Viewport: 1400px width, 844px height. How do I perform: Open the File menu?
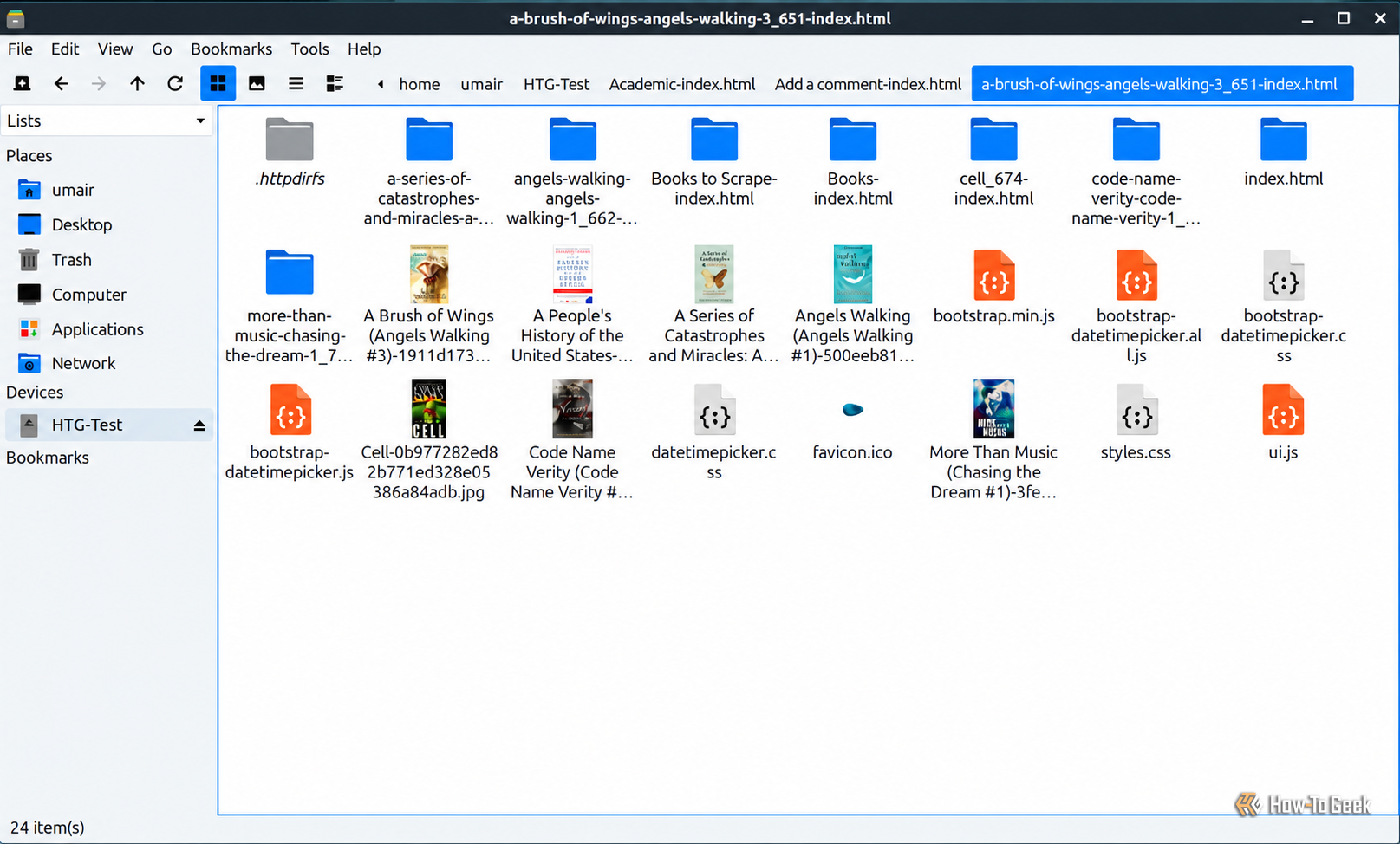pyautogui.click(x=20, y=49)
